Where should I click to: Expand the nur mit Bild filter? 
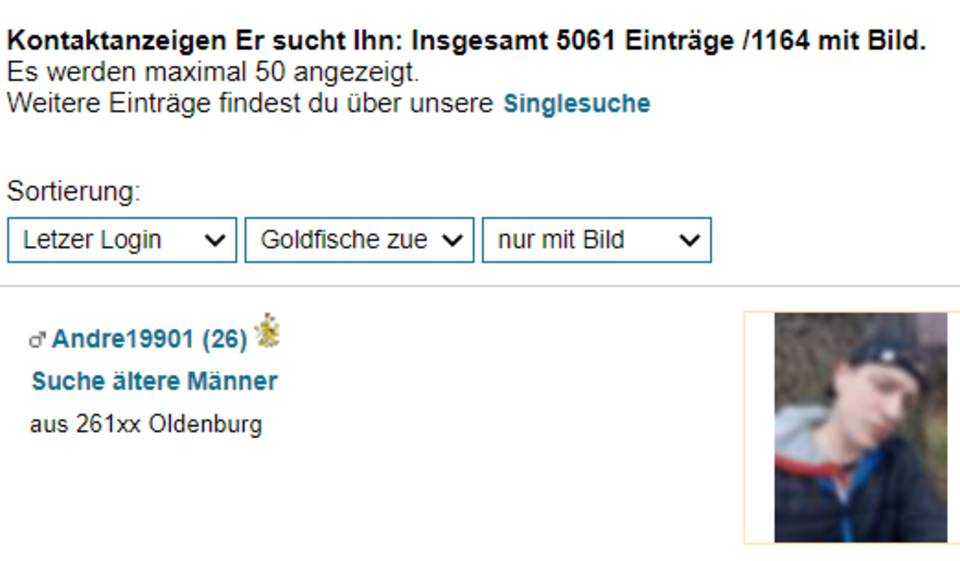(596, 240)
